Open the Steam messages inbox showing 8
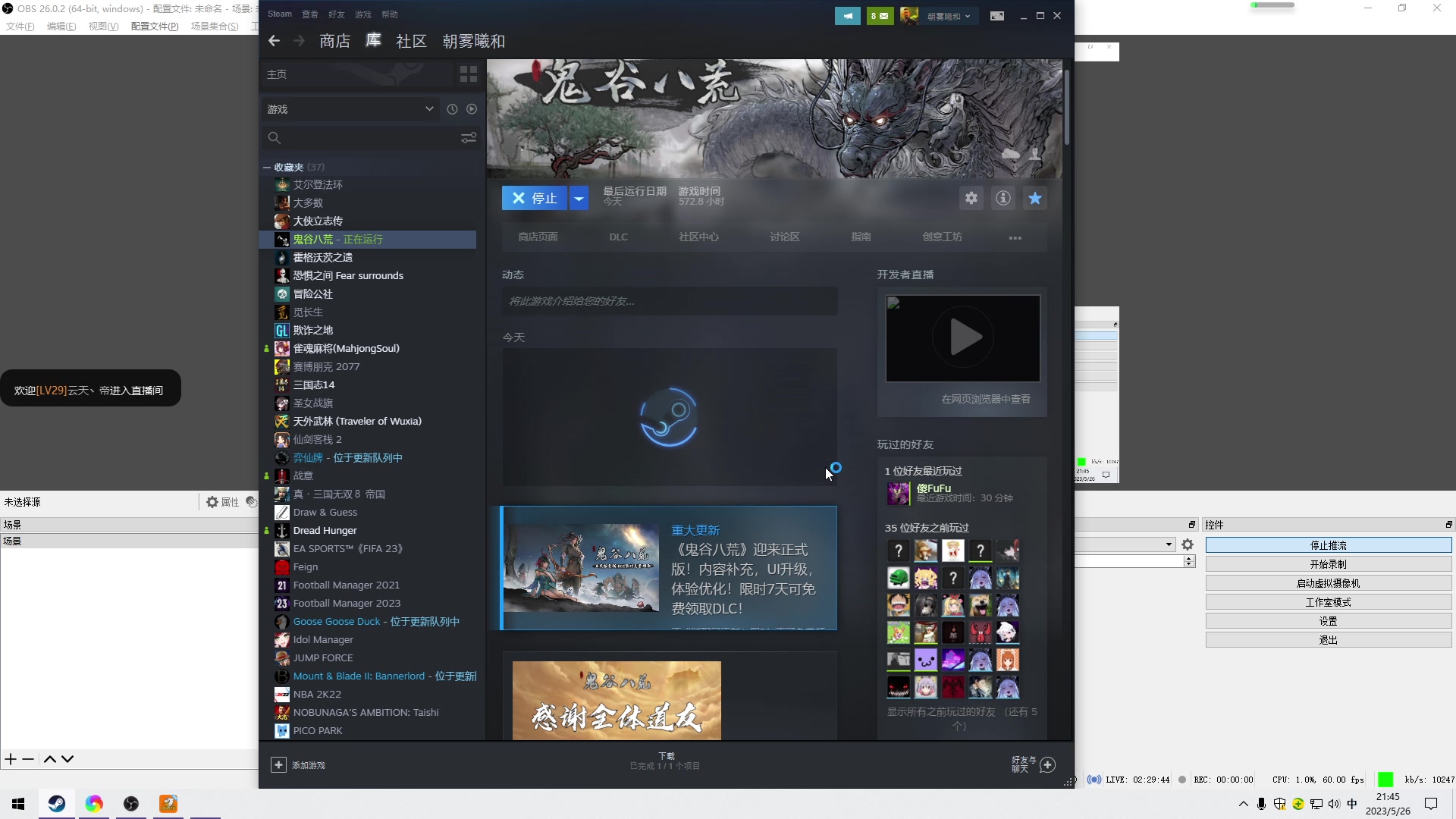 point(880,16)
